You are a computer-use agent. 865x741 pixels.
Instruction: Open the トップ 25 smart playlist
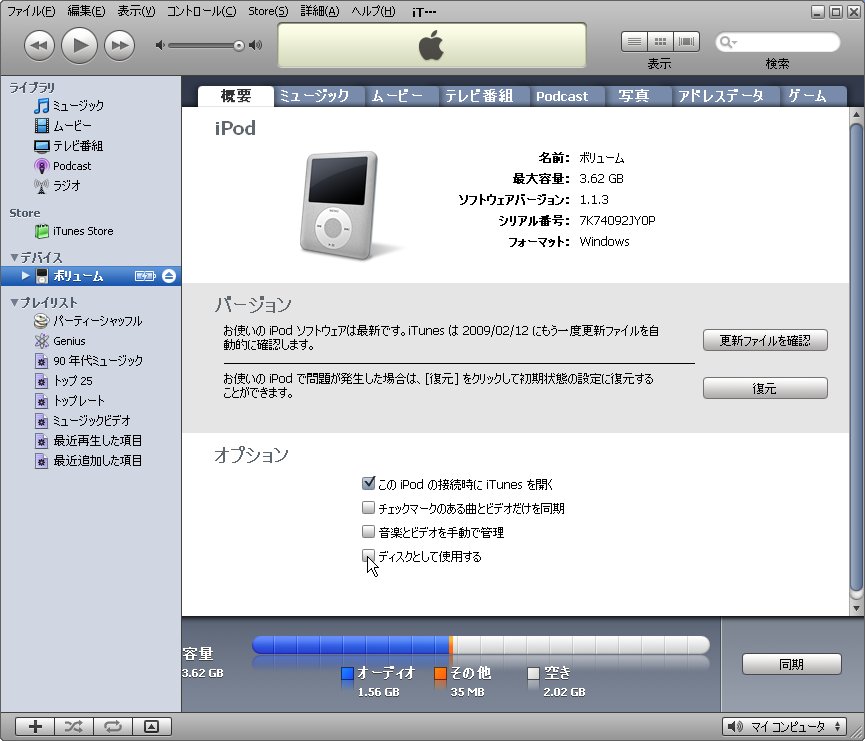72,381
